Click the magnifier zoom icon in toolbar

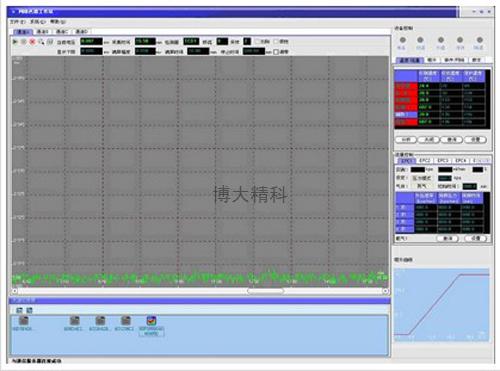click(41, 42)
